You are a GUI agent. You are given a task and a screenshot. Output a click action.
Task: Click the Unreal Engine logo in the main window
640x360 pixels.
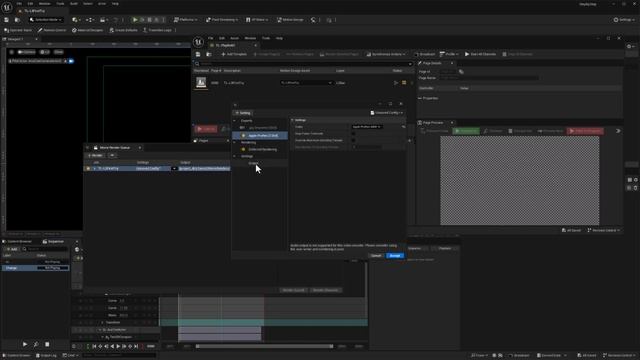coord(7,7)
